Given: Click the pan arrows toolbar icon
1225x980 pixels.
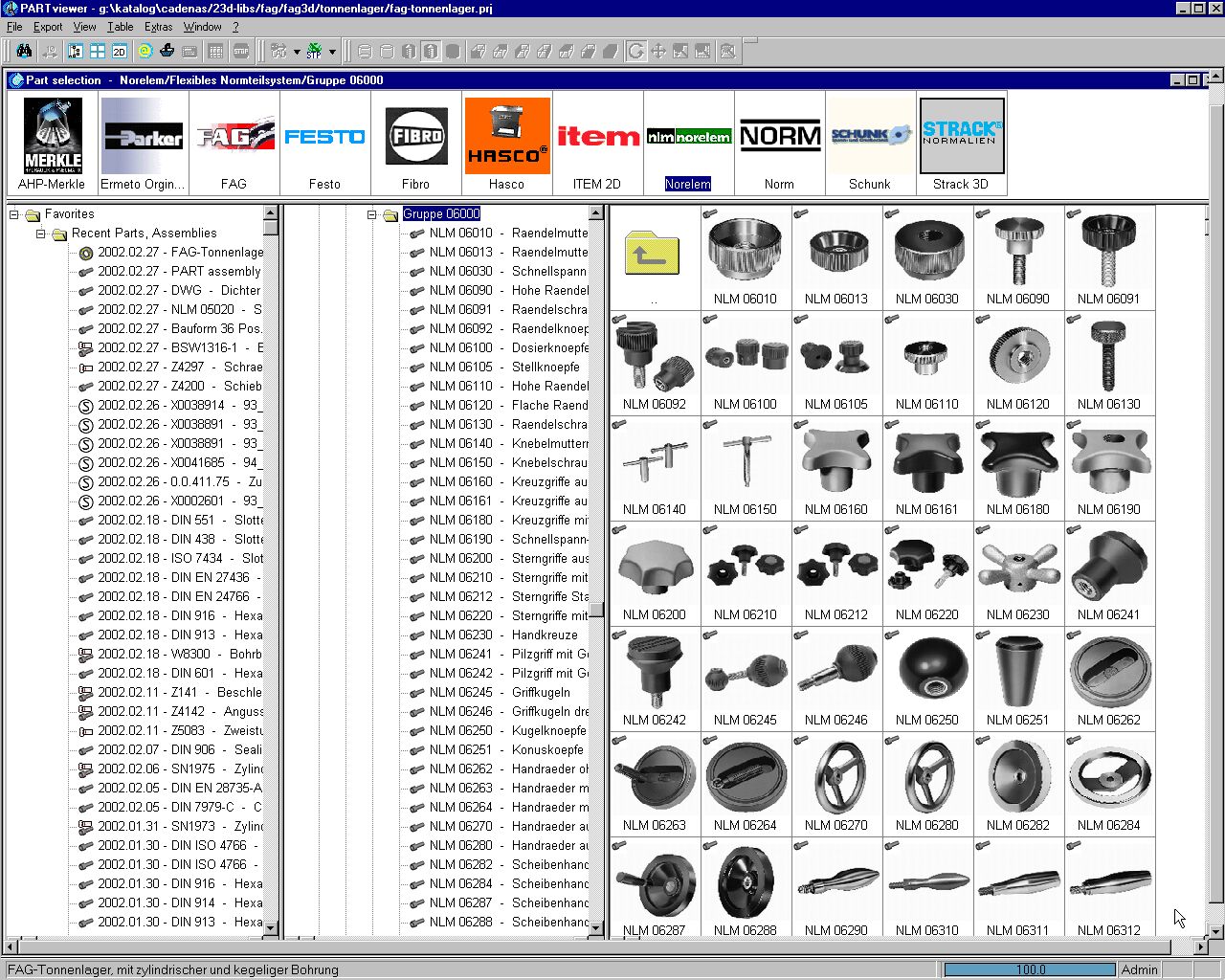Looking at the screenshot, I should click(658, 51).
